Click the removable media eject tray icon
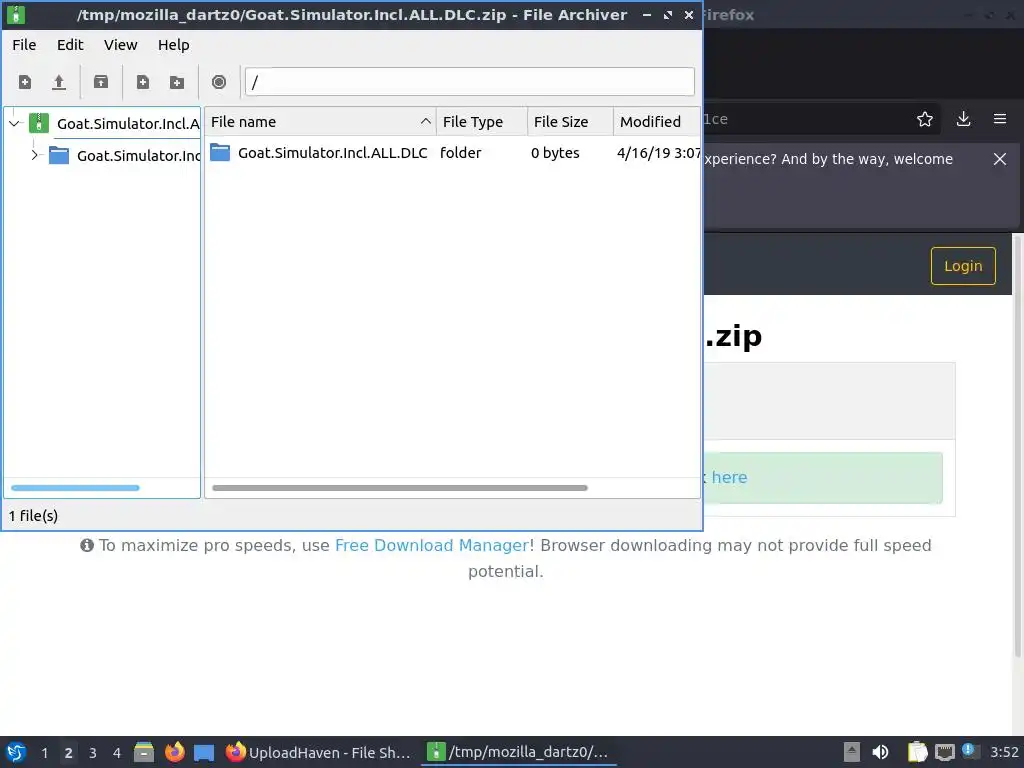Screen dimensions: 1024x768 [x=852, y=752]
